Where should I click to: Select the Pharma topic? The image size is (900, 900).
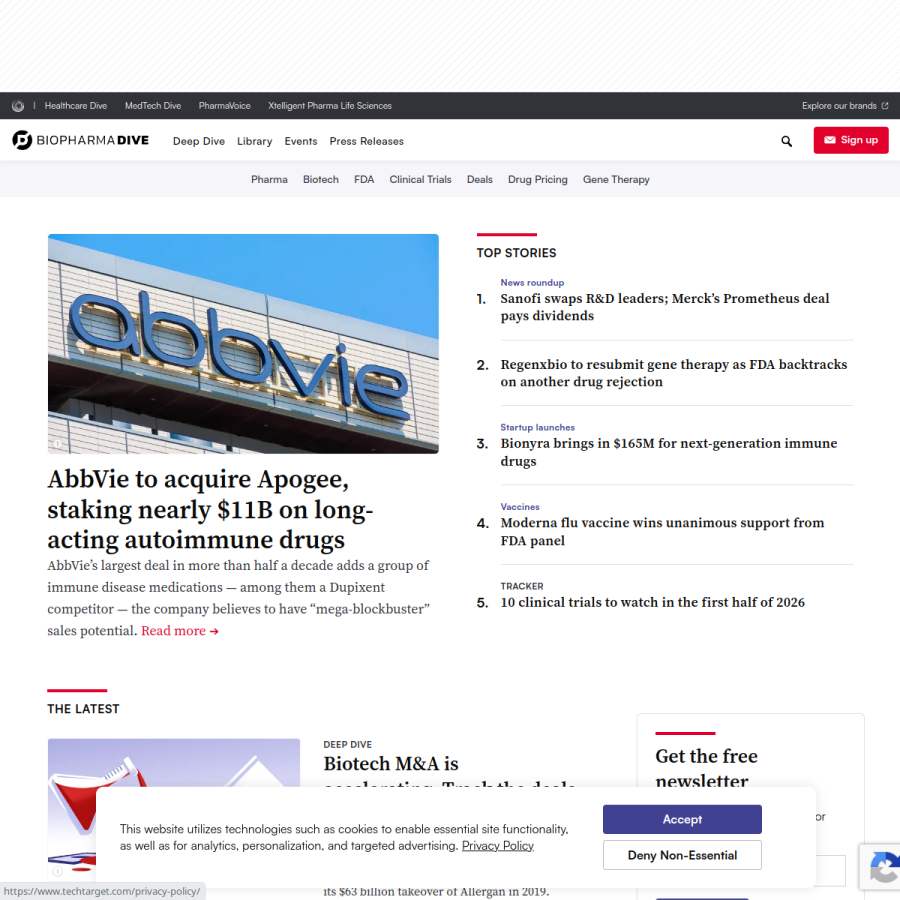pyautogui.click(x=269, y=180)
